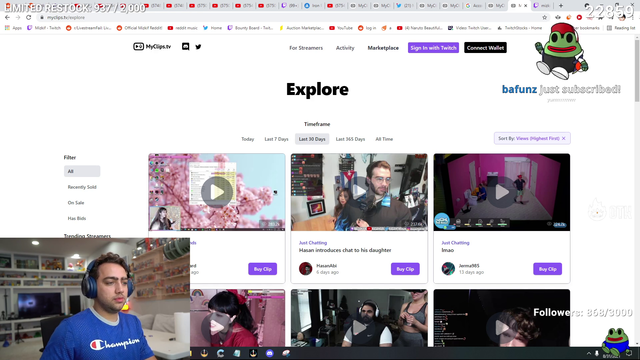This screenshot has width=640, height=360.
Task: Select the Last 30 Days timeframe
Action: point(312,139)
